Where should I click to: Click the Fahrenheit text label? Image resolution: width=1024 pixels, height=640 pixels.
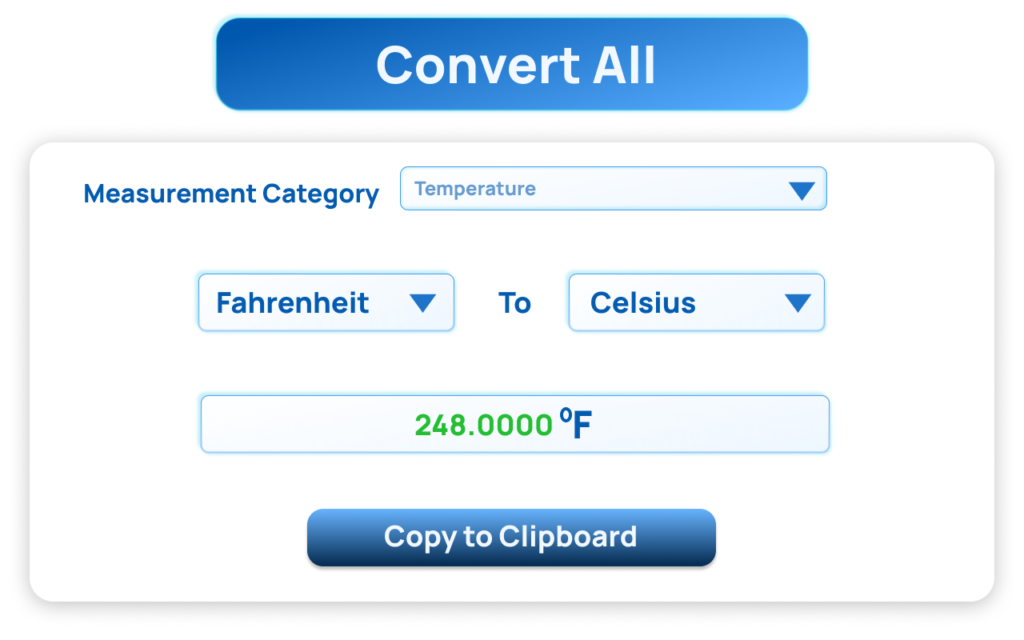coord(292,303)
